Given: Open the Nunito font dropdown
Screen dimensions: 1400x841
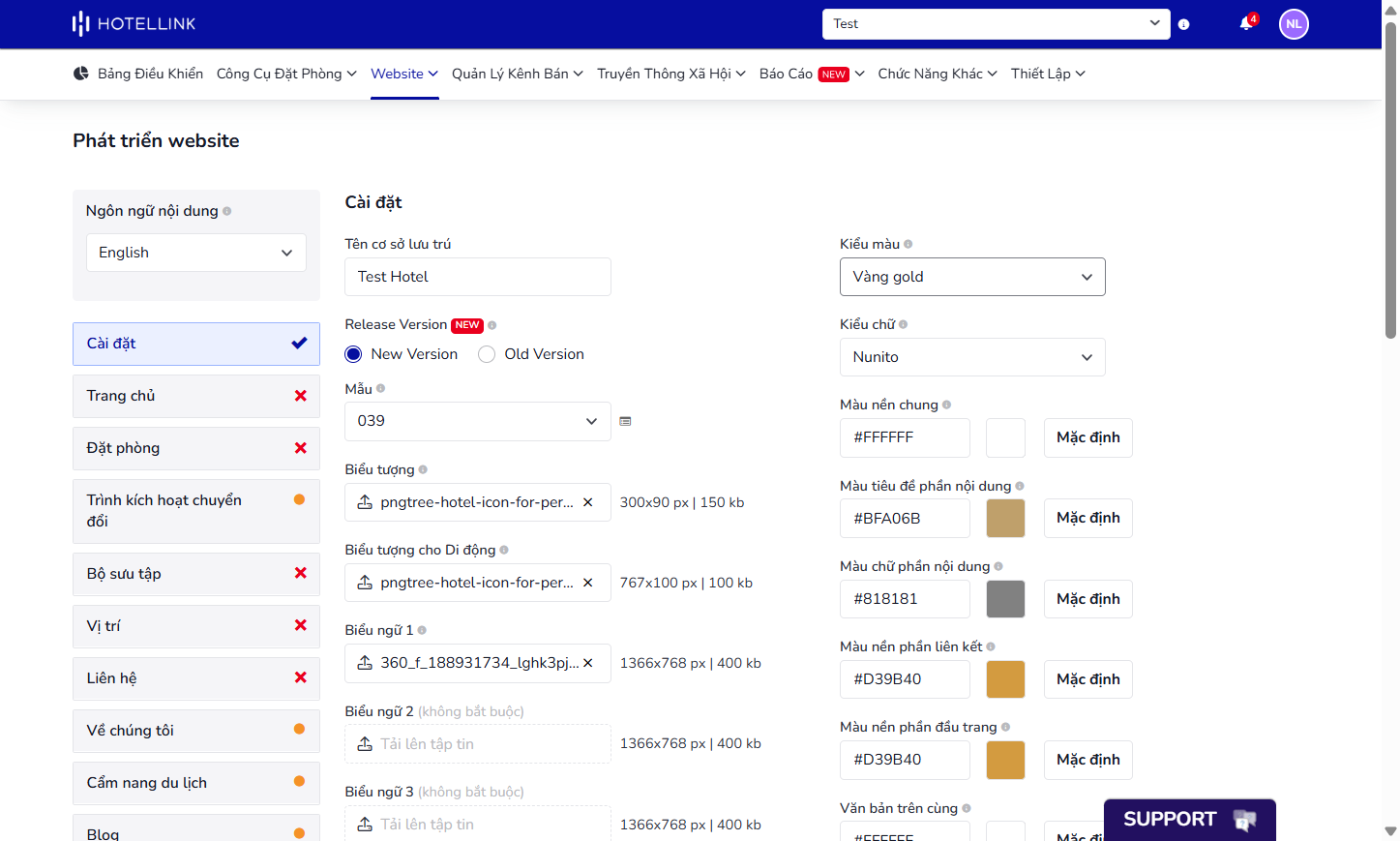Looking at the screenshot, I should [x=972, y=357].
